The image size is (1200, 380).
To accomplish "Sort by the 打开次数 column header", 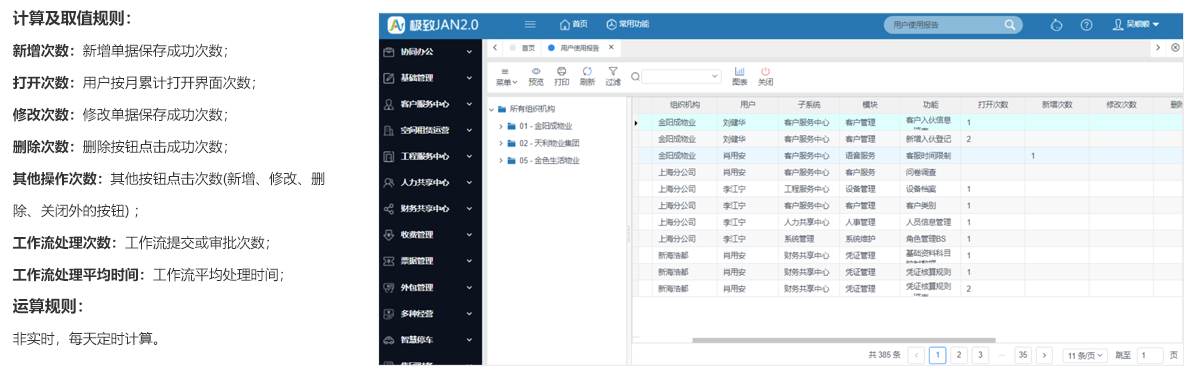I will [992, 104].
